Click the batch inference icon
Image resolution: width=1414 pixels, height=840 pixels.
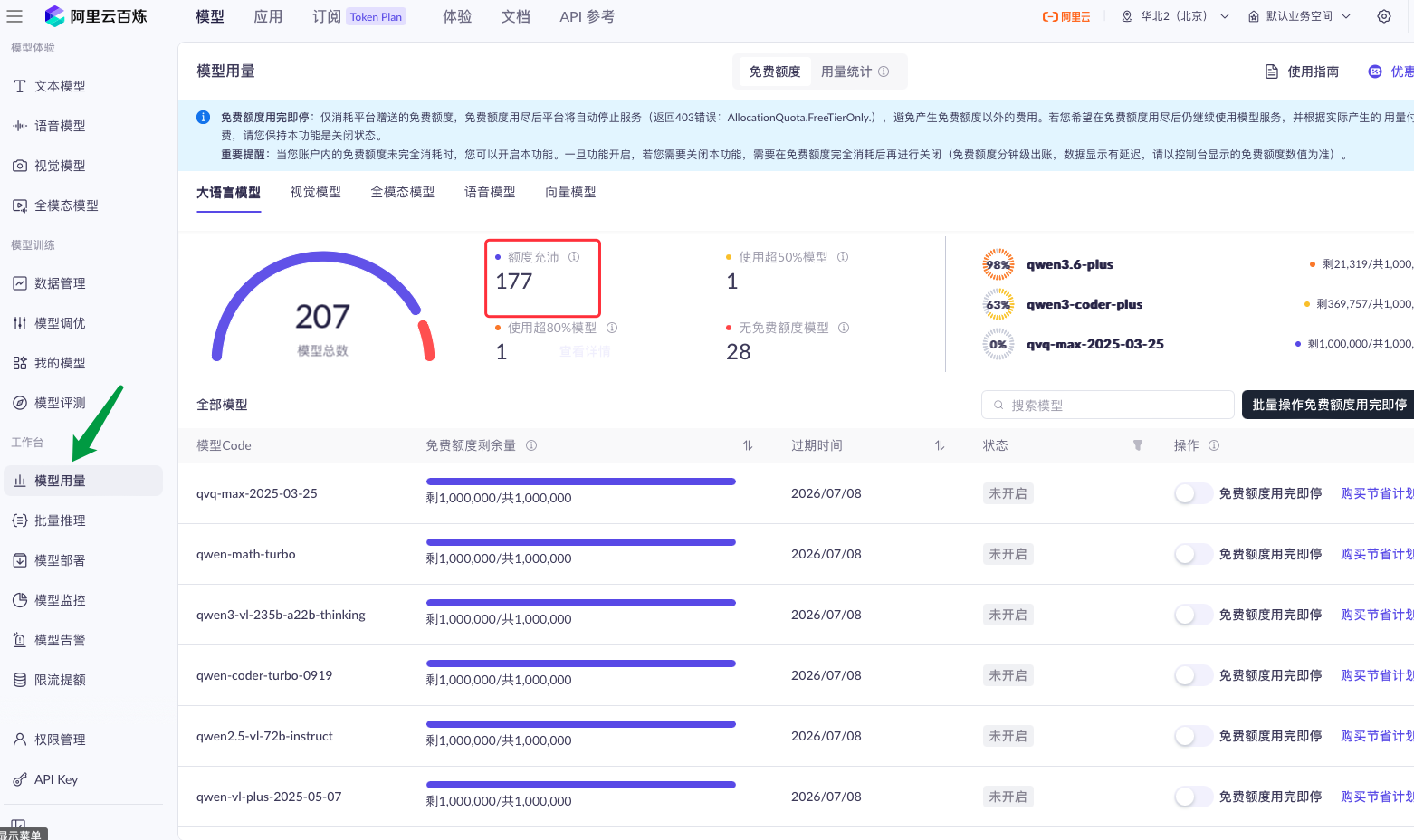click(x=20, y=520)
